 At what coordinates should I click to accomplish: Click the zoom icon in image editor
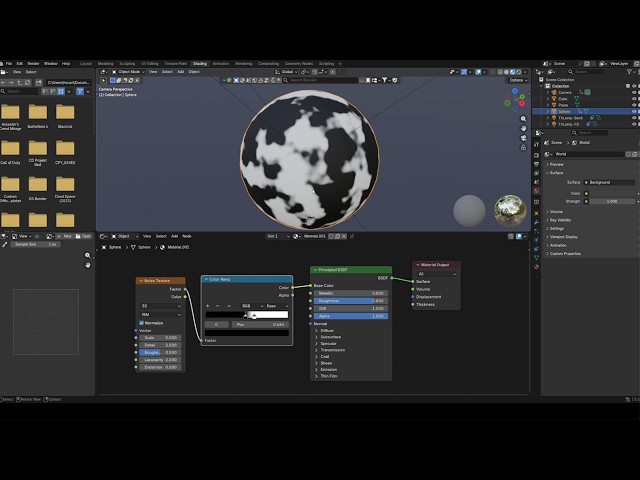click(87, 256)
